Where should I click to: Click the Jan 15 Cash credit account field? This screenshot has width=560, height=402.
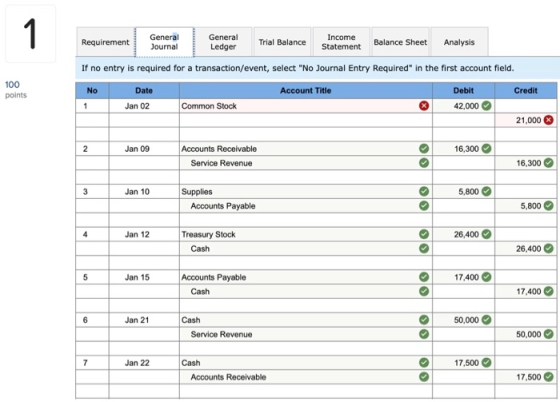pyautogui.click(x=306, y=291)
